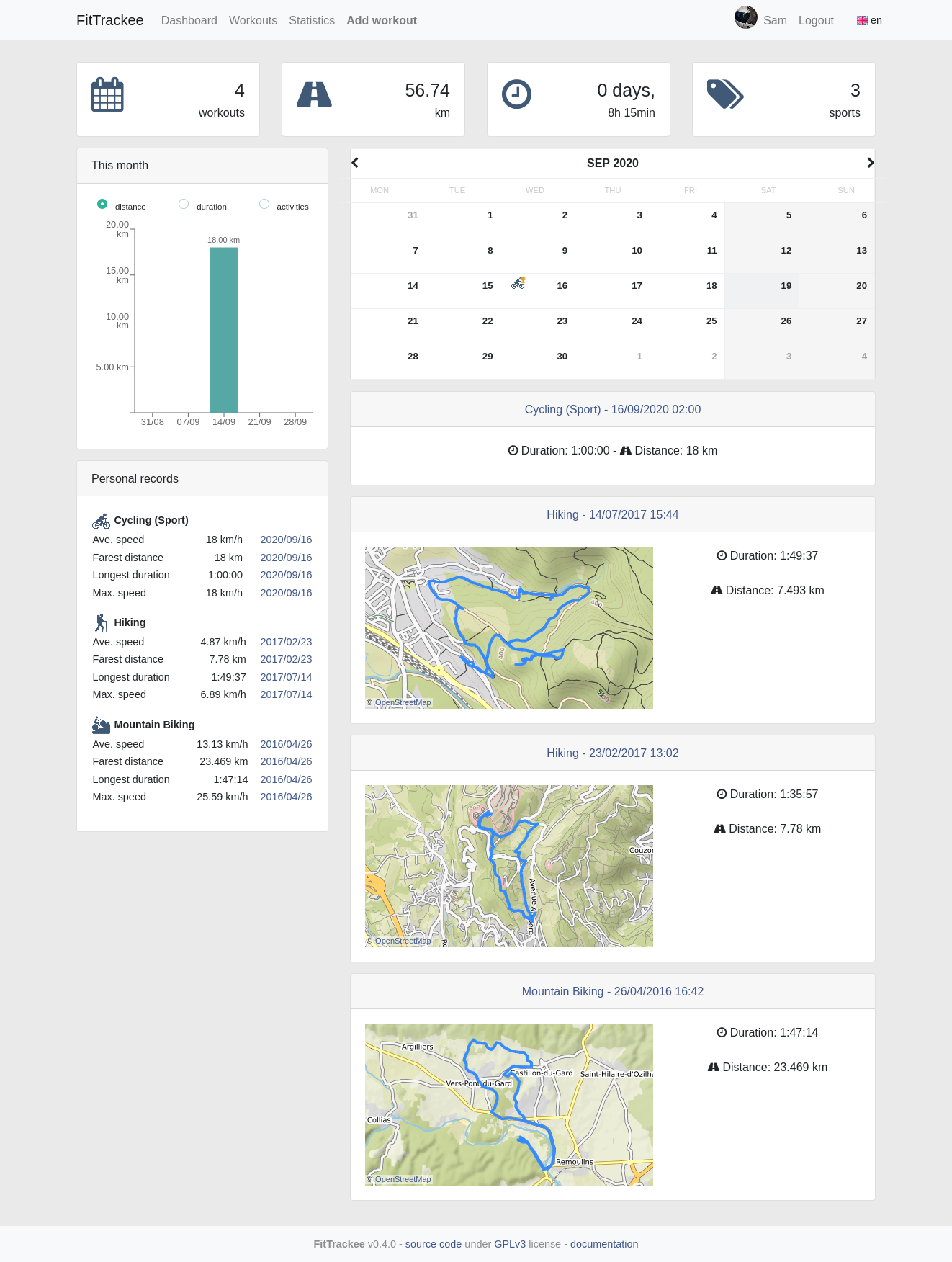The height and width of the screenshot is (1262, 952).
Task: Click road icon beside Distance 7.493 km
Action: 717,591
